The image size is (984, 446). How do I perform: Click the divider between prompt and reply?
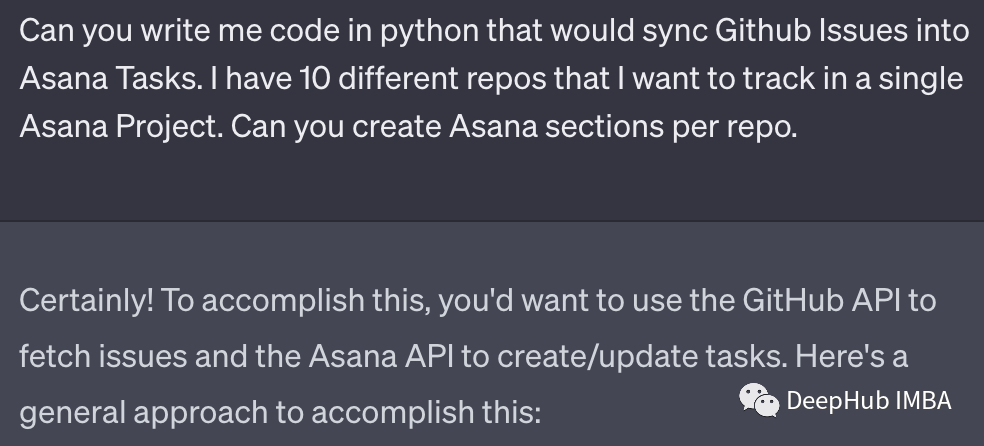(x=492, y=221)
